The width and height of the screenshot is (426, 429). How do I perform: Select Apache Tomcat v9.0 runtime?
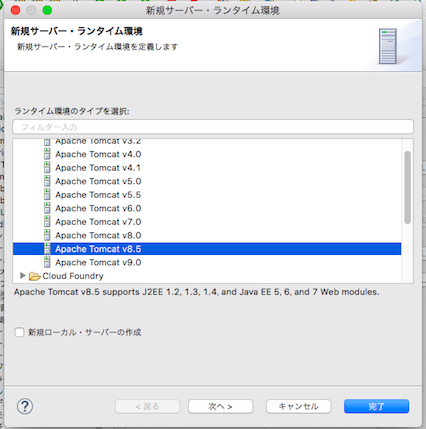tap(98, 263)
